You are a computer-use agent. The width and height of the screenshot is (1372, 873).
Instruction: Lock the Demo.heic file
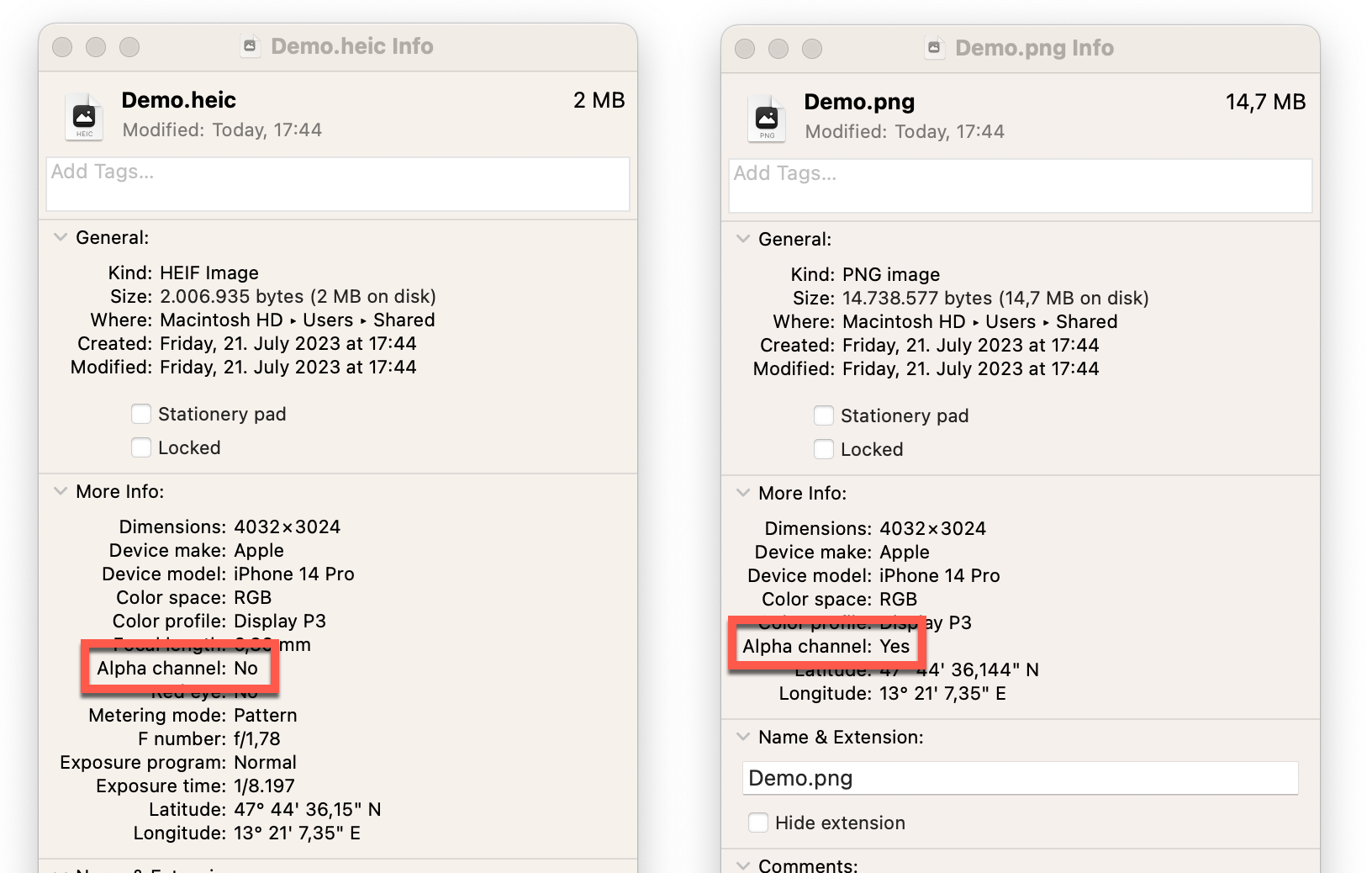click(x=141, y=447)
